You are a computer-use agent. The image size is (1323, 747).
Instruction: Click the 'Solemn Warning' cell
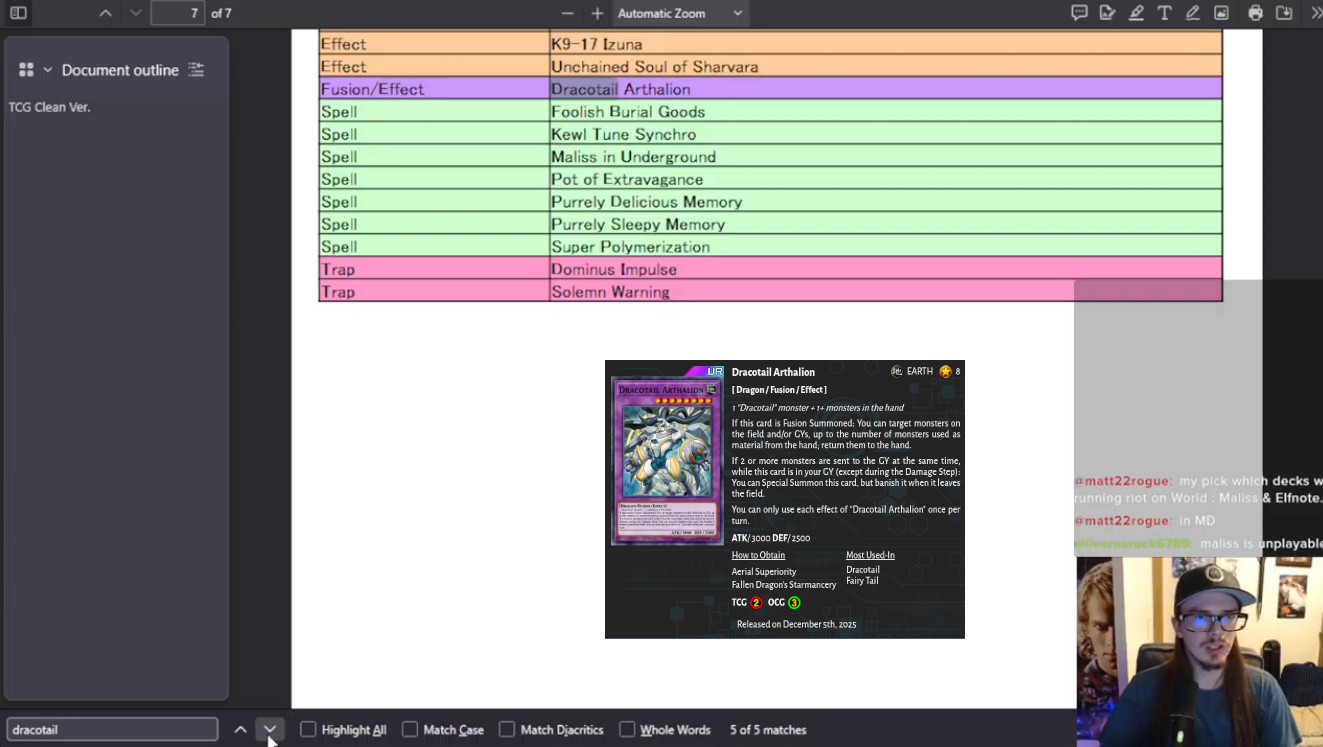point(886,291)
